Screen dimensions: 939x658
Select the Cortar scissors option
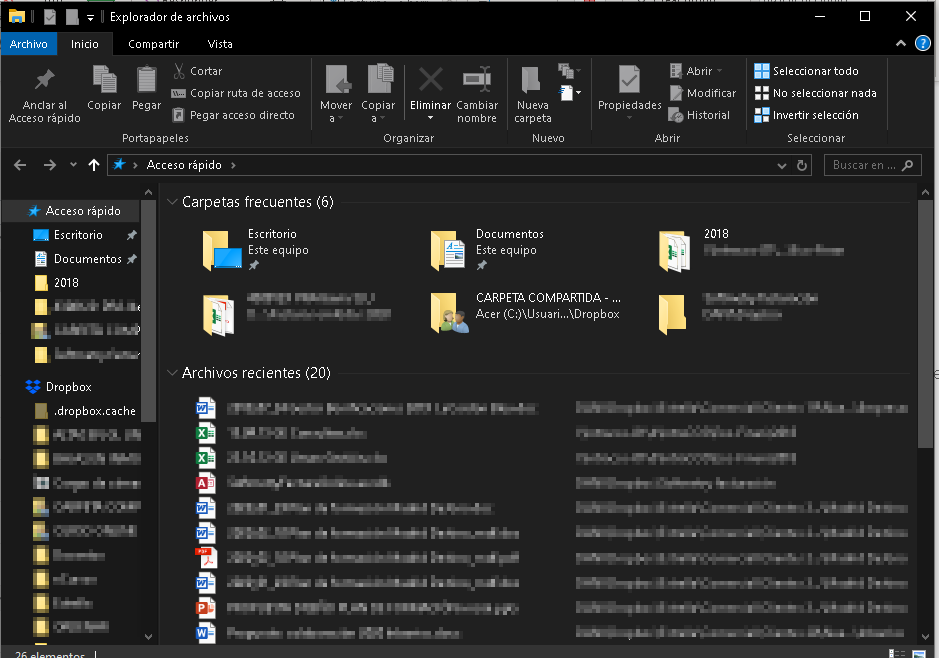198,71
